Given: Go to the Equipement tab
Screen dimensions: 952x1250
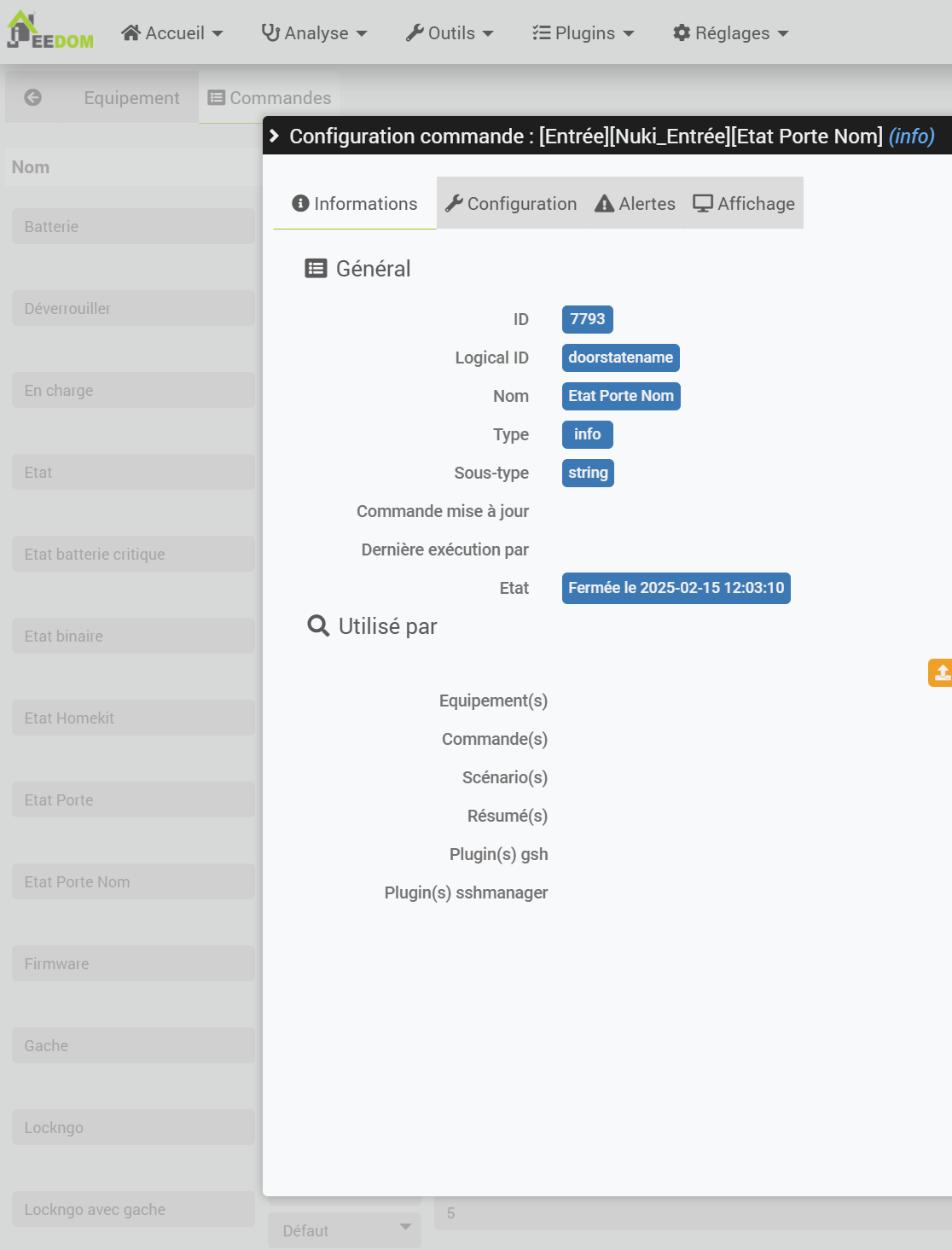Looking at the screenshot, I should click(x=131, y=98).
